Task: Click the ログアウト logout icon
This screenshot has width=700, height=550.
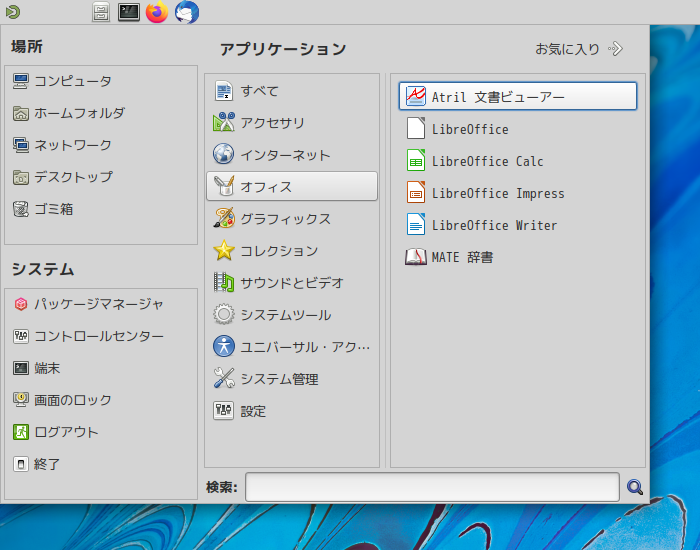Action: coord(21,432)
